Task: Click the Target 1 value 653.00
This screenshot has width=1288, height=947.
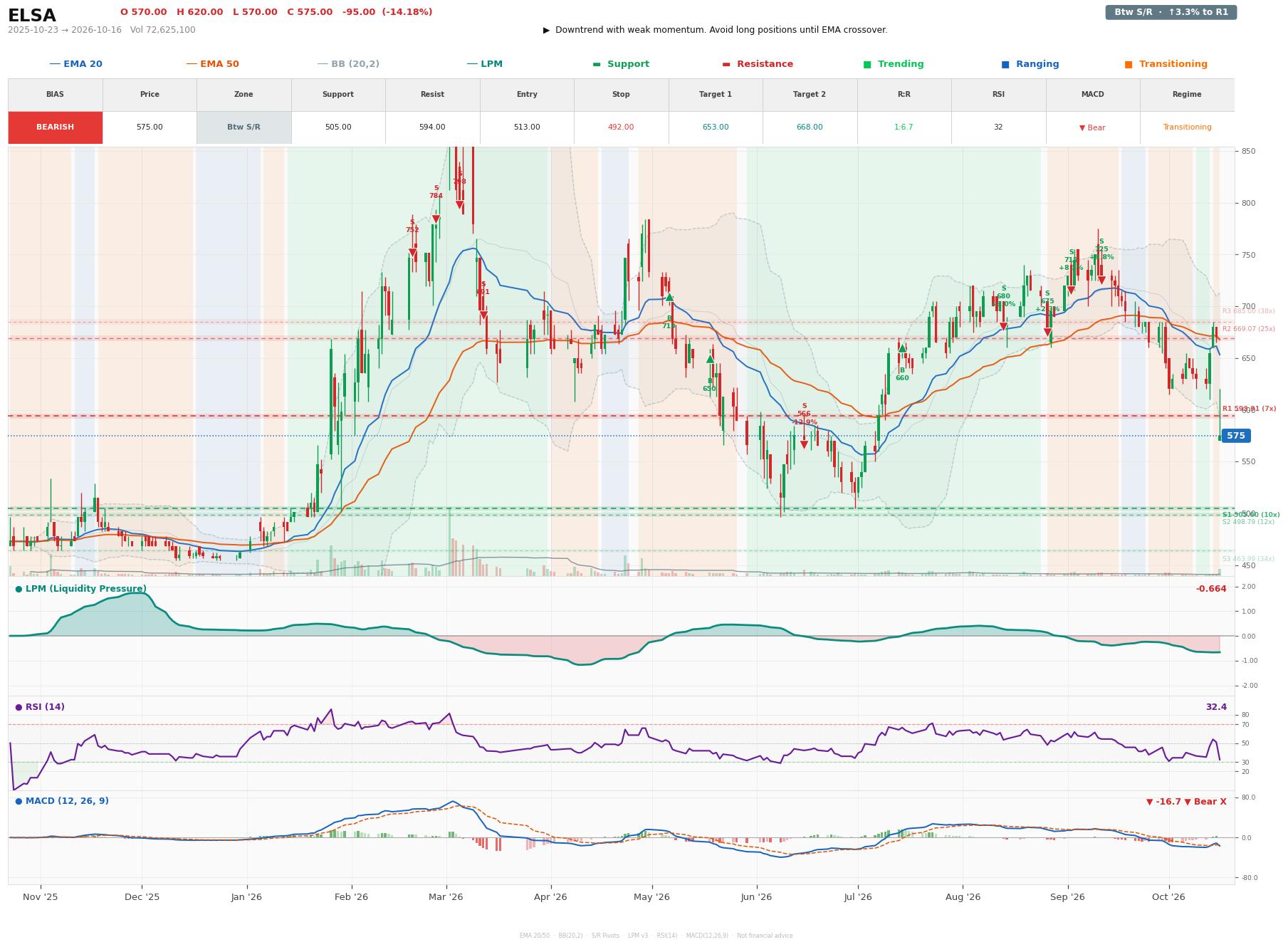Action: [x=716, y=127]
